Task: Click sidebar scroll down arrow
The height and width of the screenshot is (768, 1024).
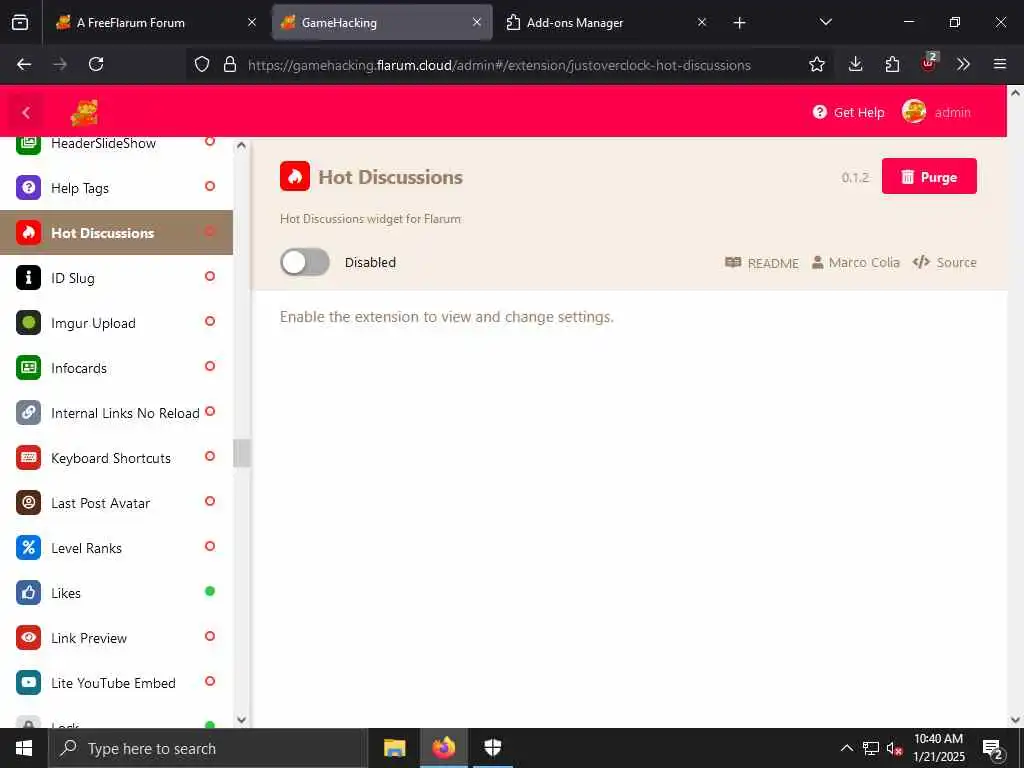Action: [241, 720]
